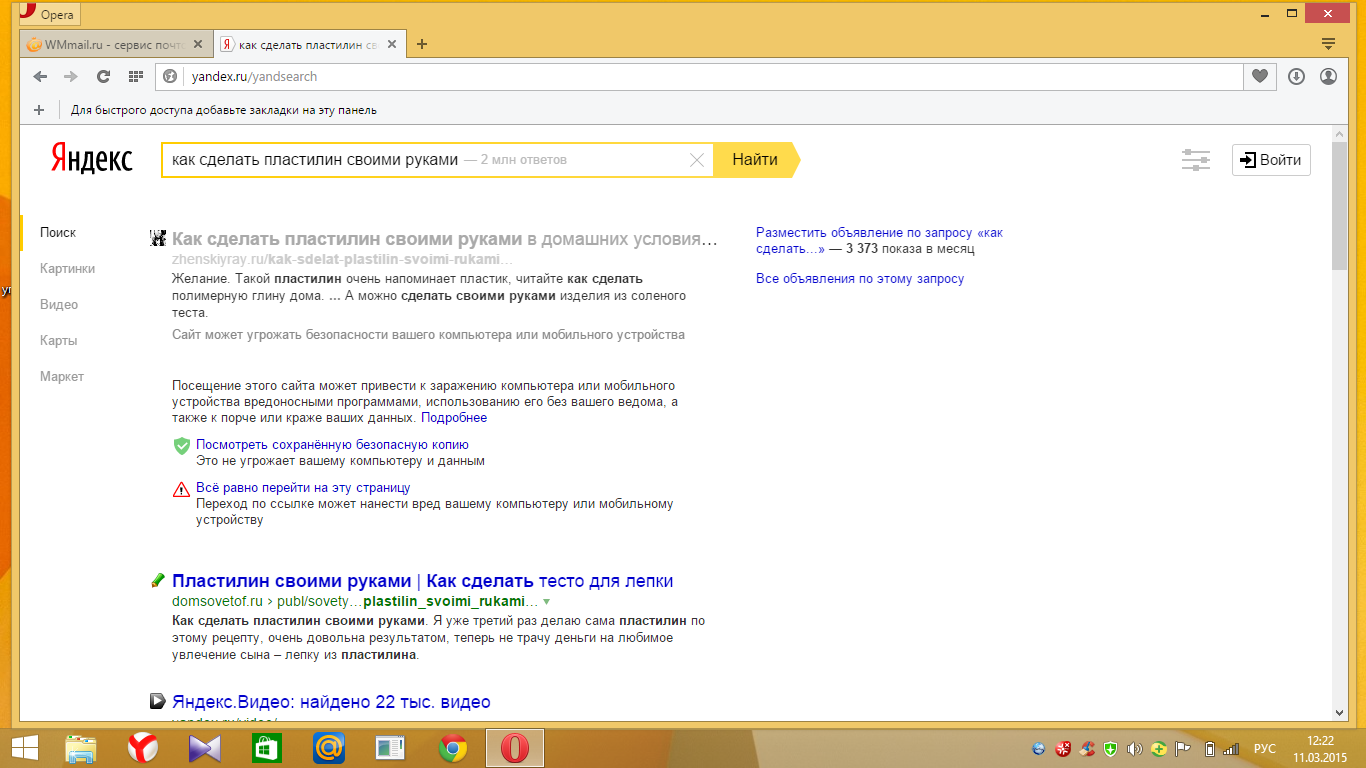The height and width of the screenshot is (768, 1366).
Task: Close the WMmail.ru tab
Action: [197, 45]
